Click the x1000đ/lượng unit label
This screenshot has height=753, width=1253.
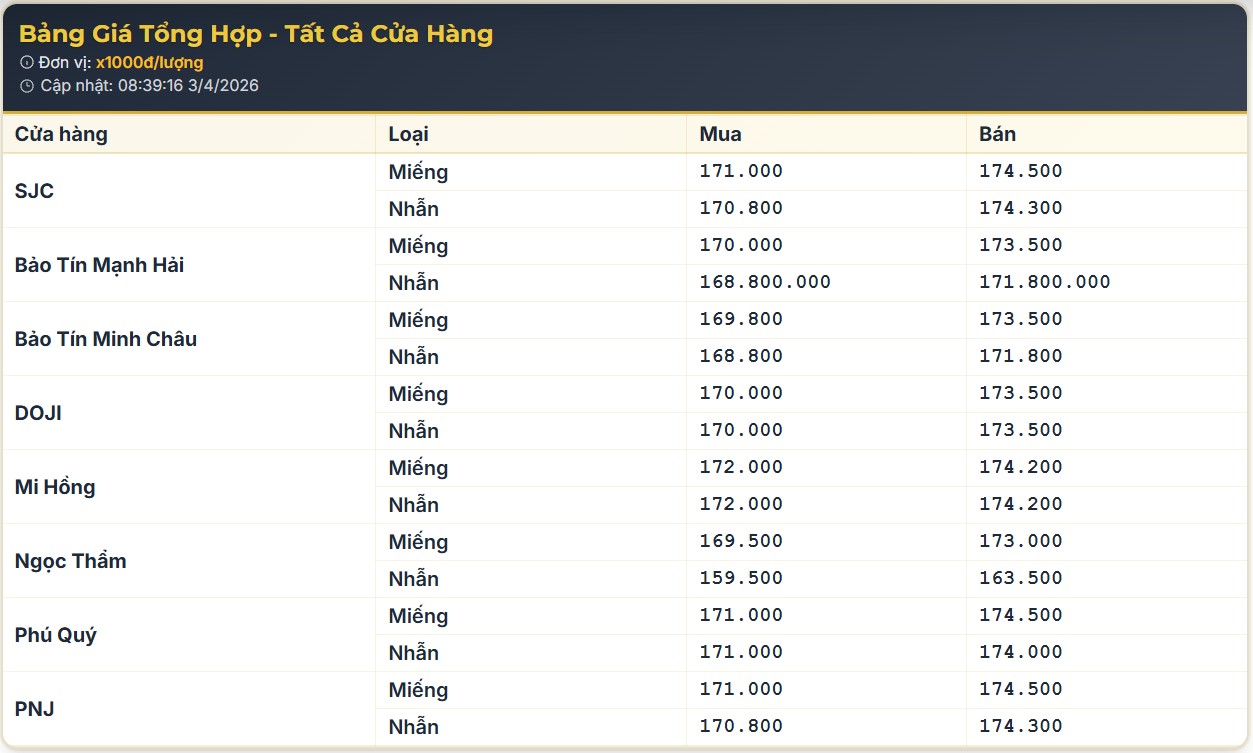[x=149, y=63]
